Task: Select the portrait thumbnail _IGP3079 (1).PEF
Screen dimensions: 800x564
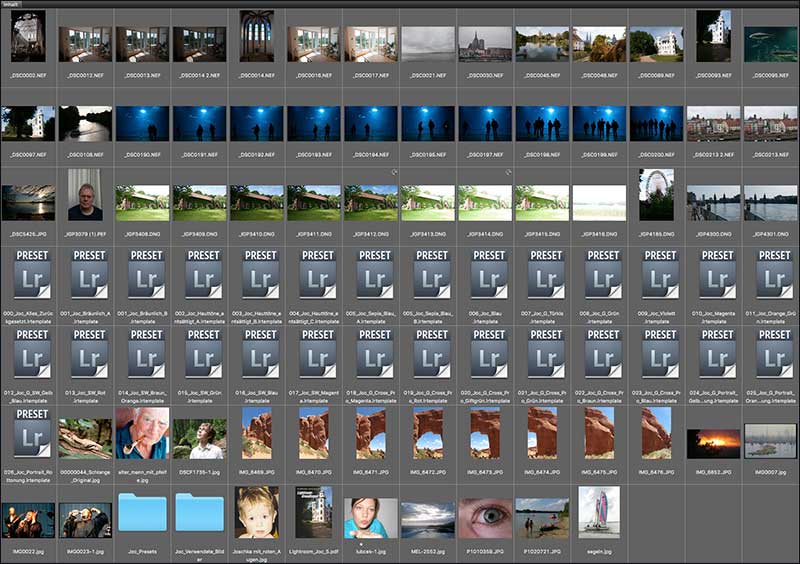Action: click(84, 195)
